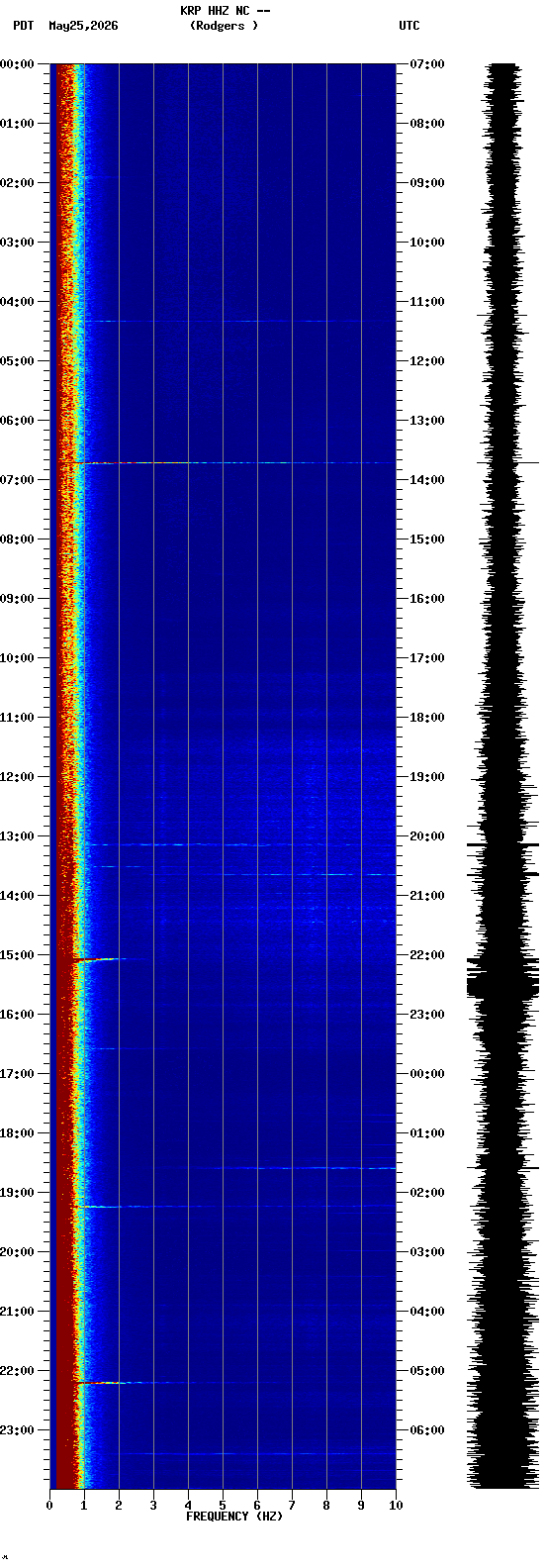Click the '12:00' UTC label on right axis
The width and height of the screenshot is (546, 1568).
(427, 361)
